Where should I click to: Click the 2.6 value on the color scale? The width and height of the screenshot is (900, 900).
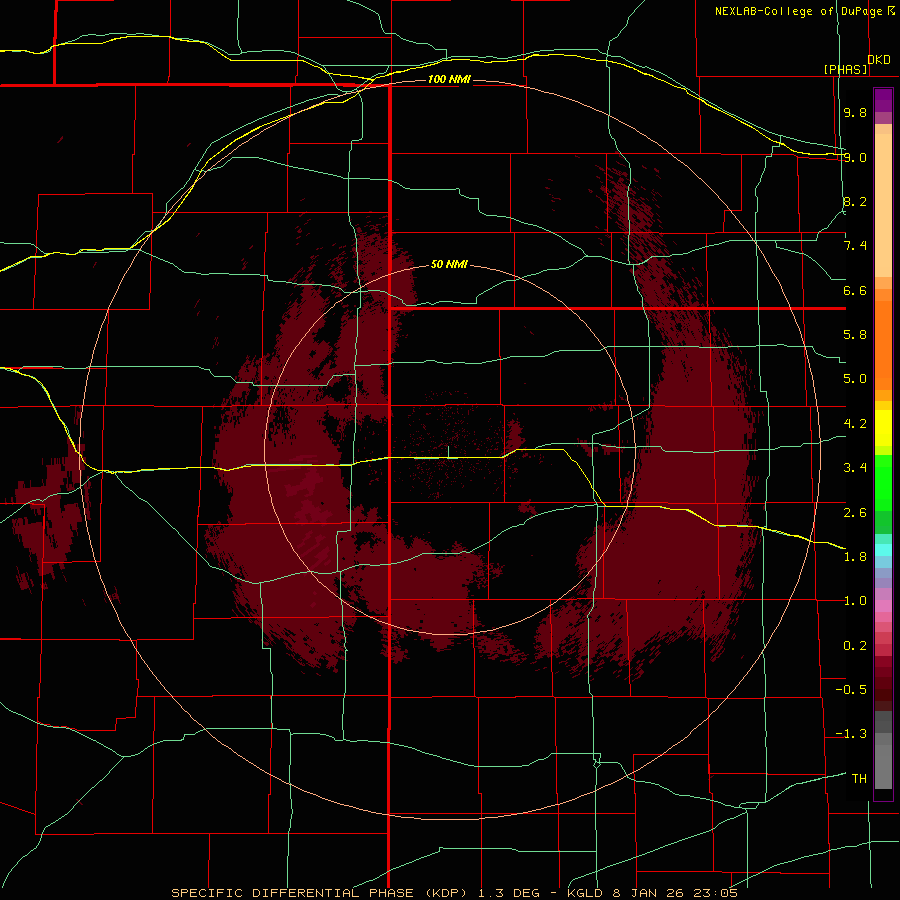855,513
